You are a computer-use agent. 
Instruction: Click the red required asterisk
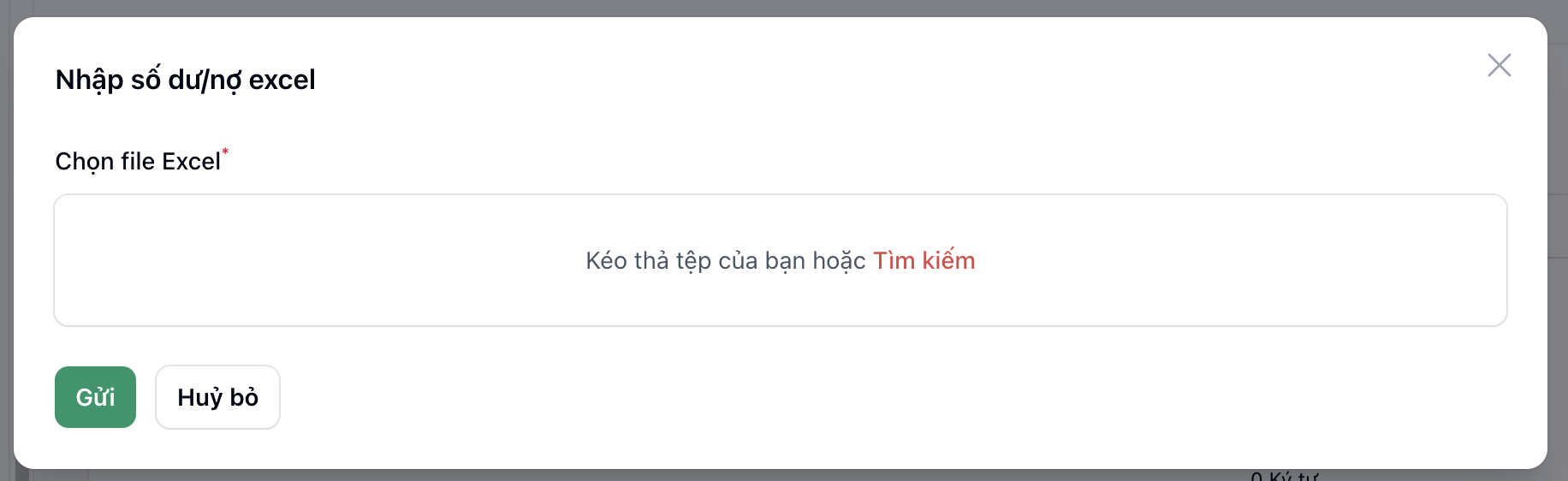click(x=225, y=152)
